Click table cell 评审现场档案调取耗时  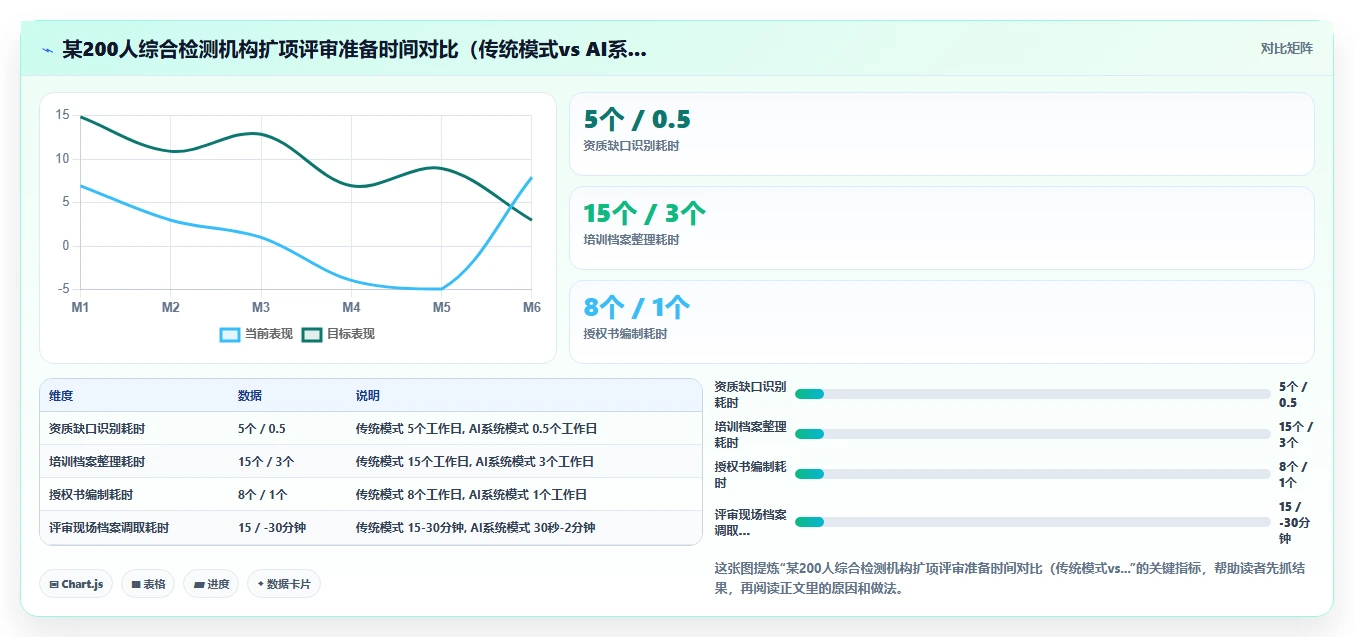[109, 527]
